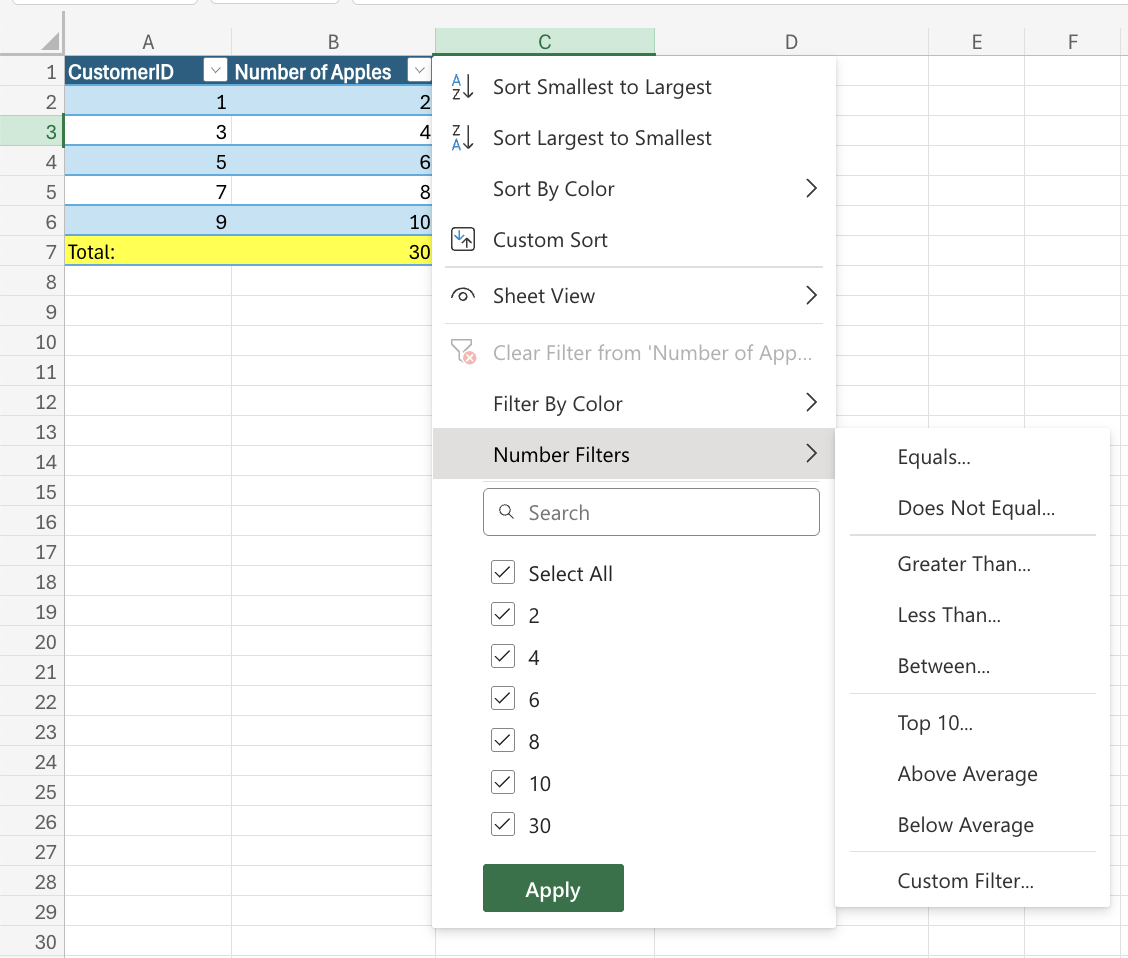This screenshot has width=1128, height=958.
Task: Select the Custom Sort icon
Action: pos(462,239)
